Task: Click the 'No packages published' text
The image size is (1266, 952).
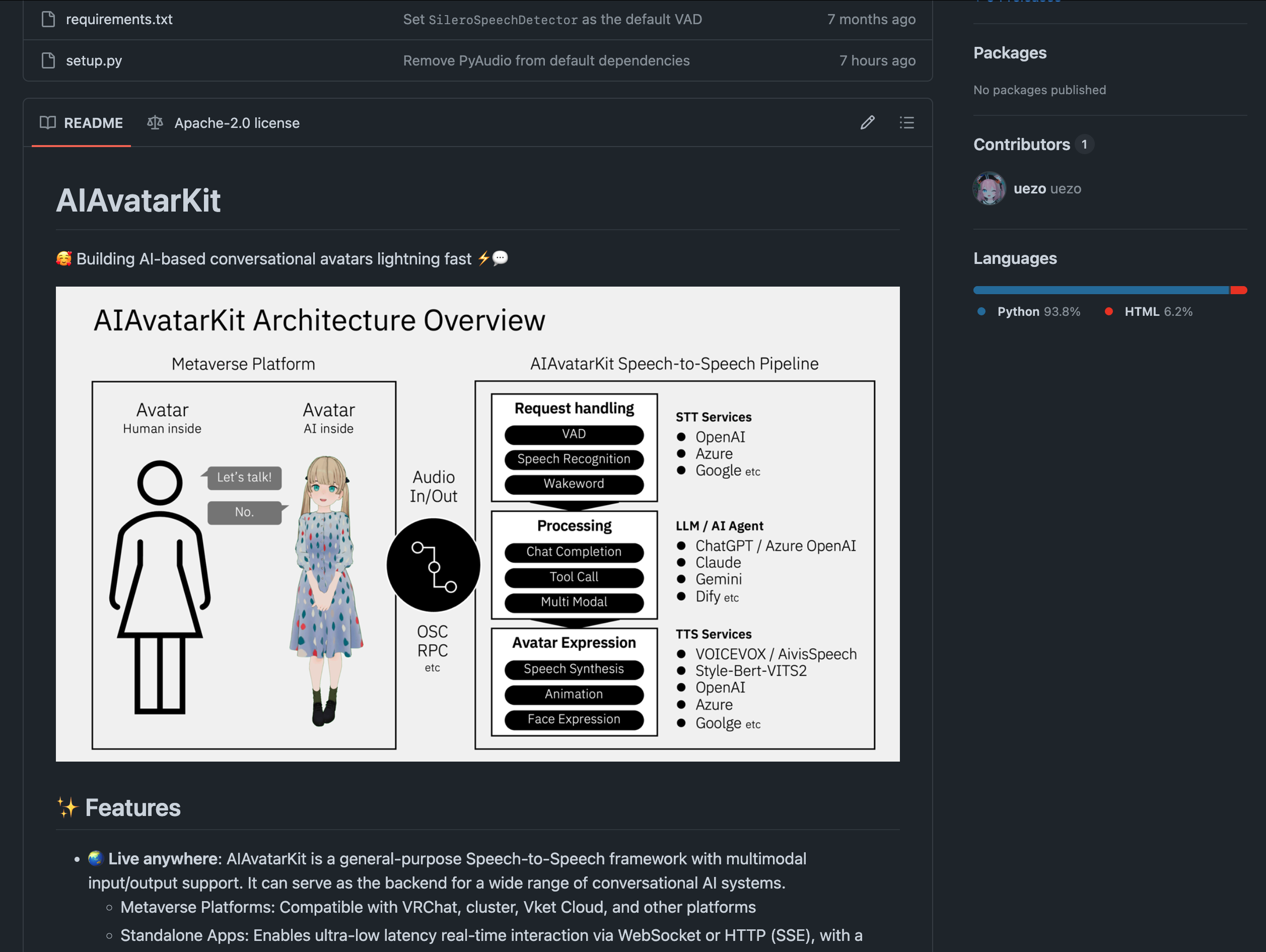Action: pos(1039,90)
